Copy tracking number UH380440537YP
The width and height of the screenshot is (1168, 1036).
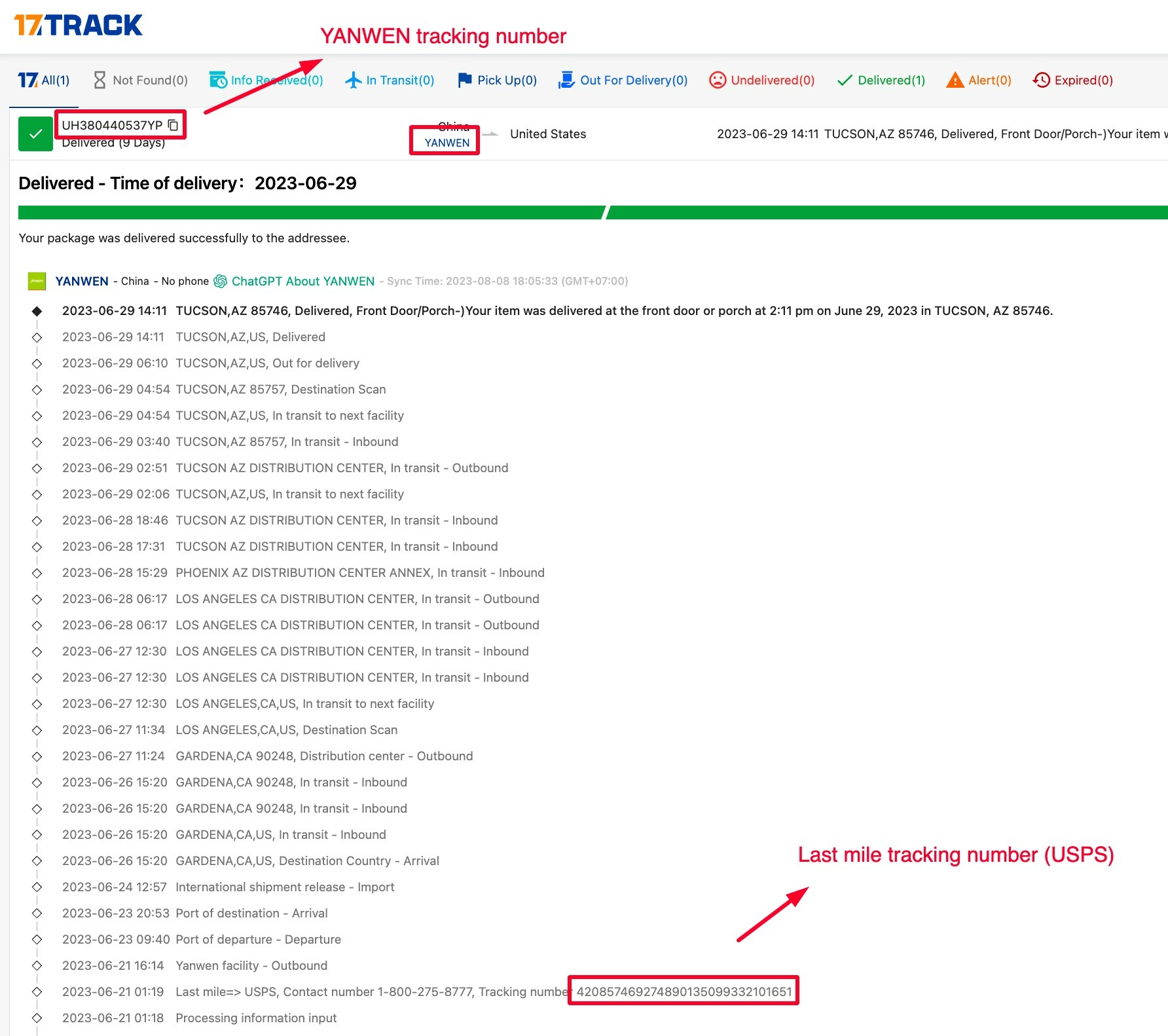[x=173, y=125]
